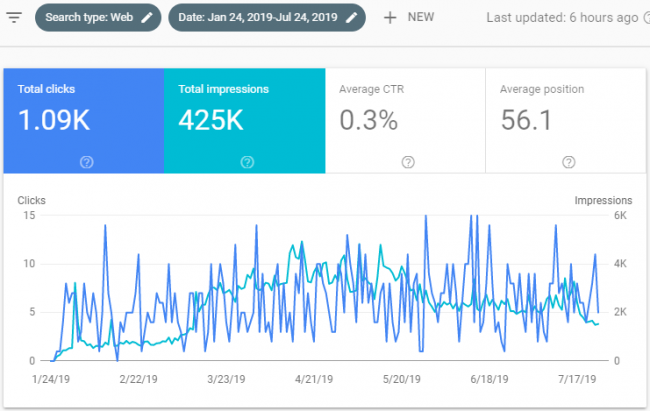650x411 pixels.
Task: Click the 1.09K clicks value
Action: click(54, 120)
